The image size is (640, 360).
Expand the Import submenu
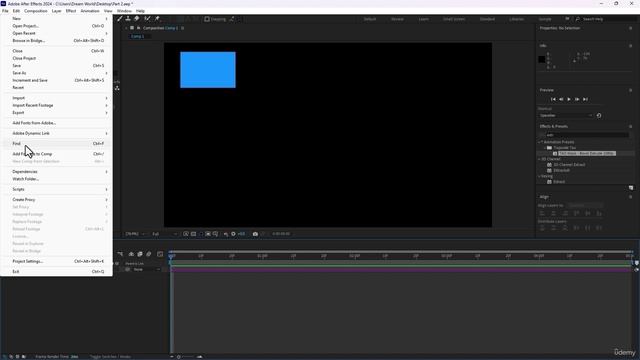56,98
